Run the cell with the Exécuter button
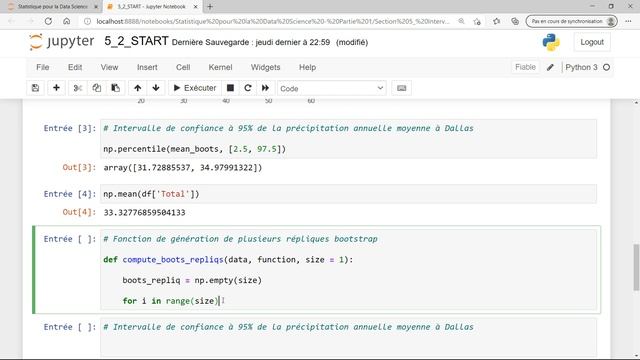The height and width of the screenshot is (360, 640). coord(195,88)
